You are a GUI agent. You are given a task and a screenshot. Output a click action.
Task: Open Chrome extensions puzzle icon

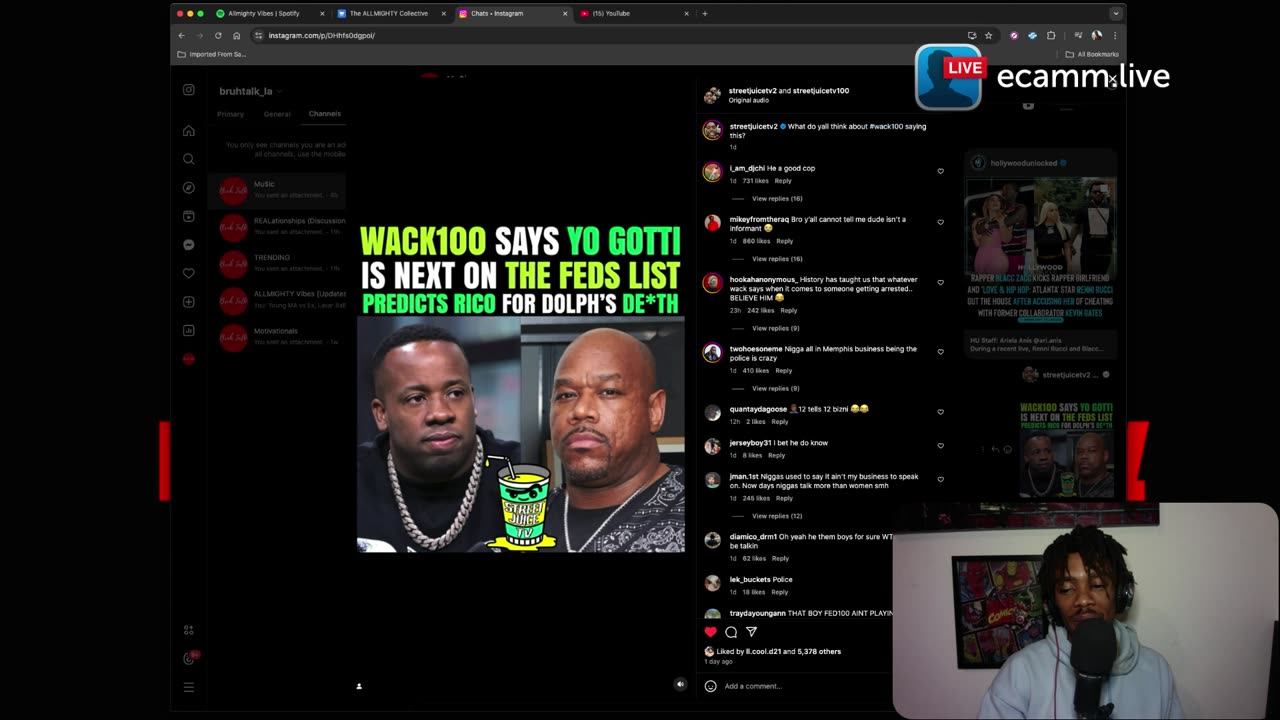[x=1051, y=35]
